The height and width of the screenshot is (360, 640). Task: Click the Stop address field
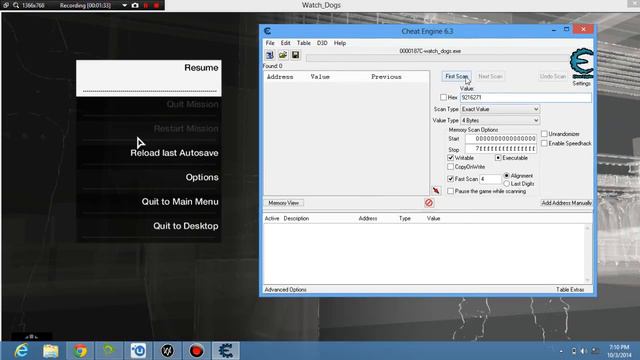coord(501,149)
